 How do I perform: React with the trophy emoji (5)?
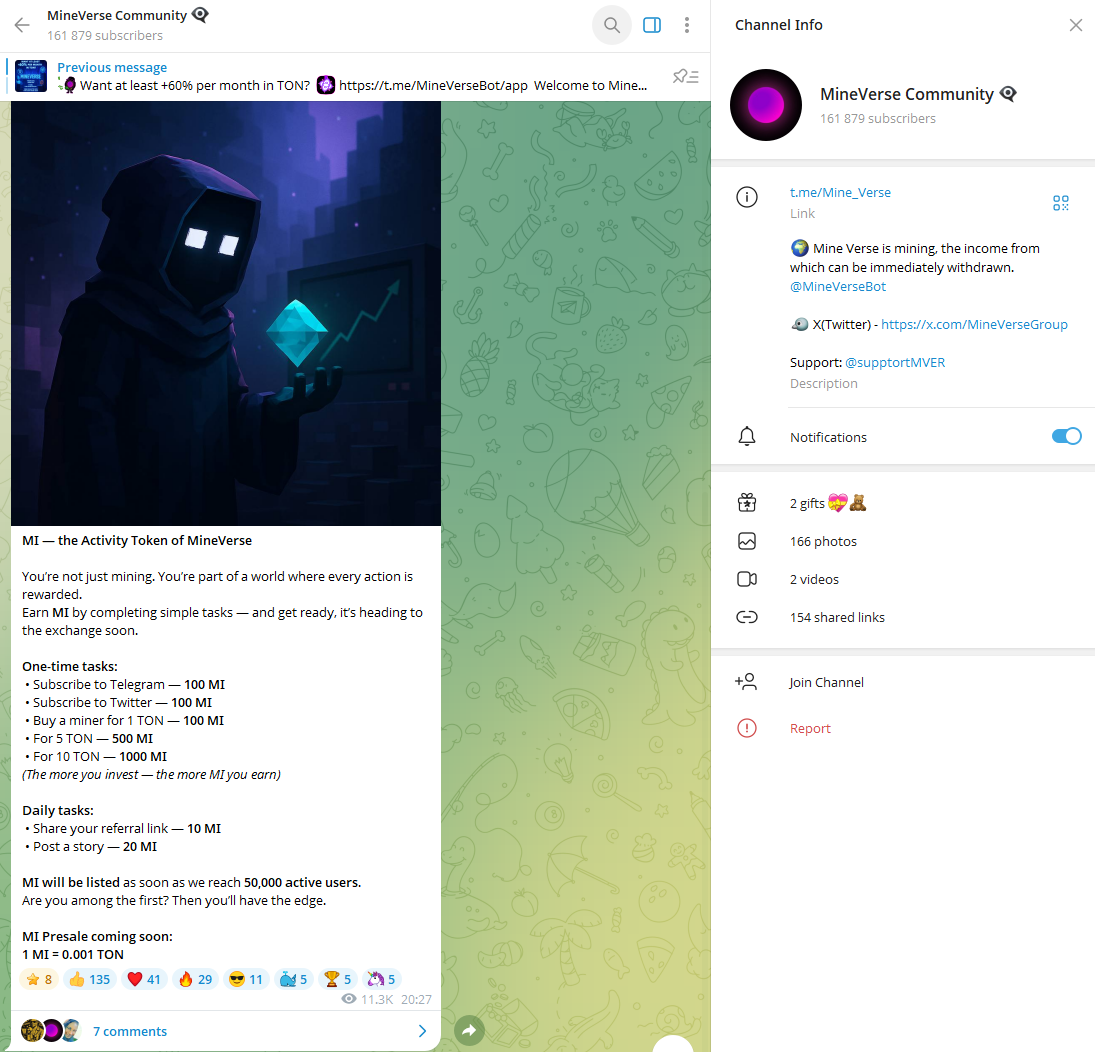tap(337, 979)
